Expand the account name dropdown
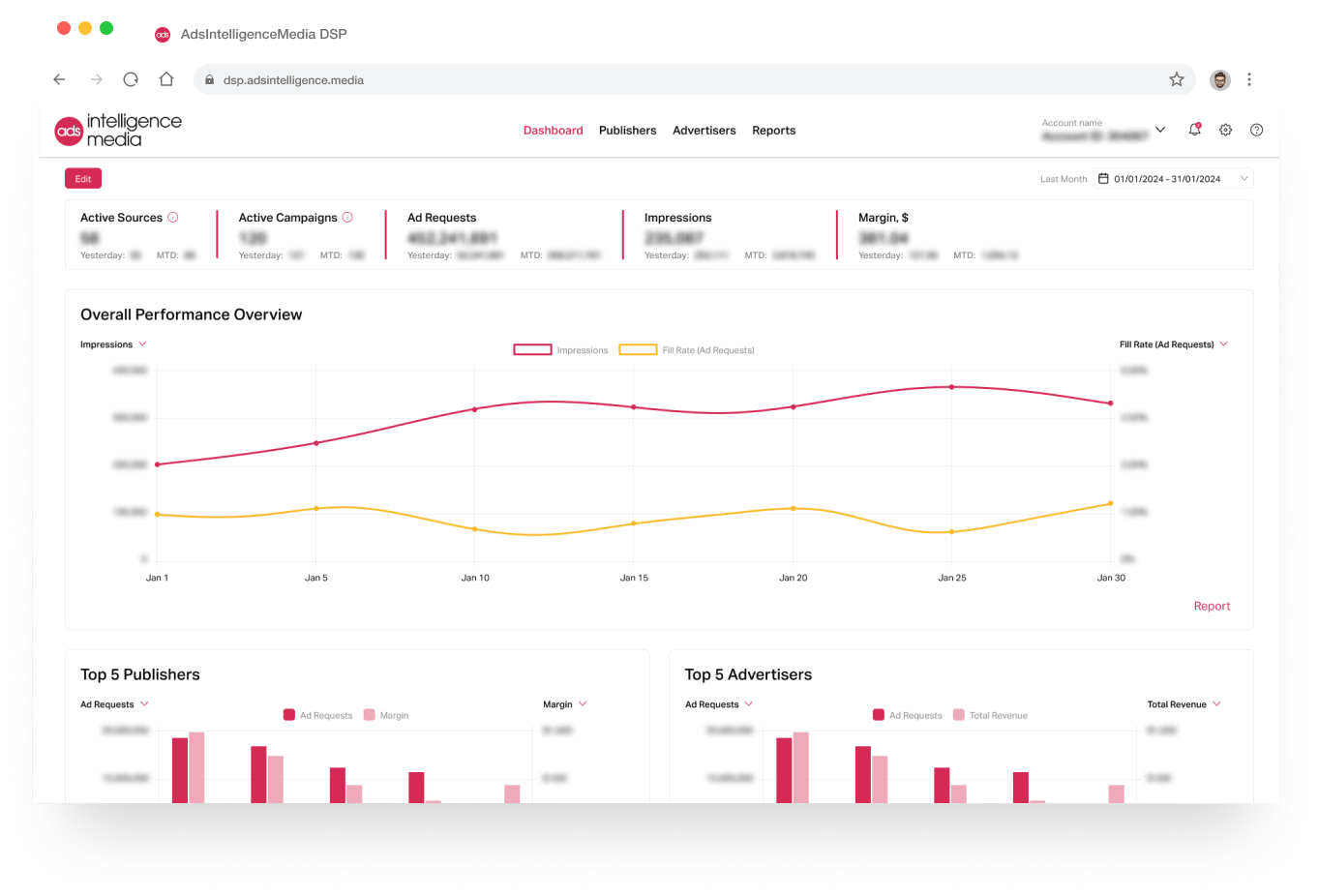Screen dimensions: 1319x896 click(x=1160, y=130)
